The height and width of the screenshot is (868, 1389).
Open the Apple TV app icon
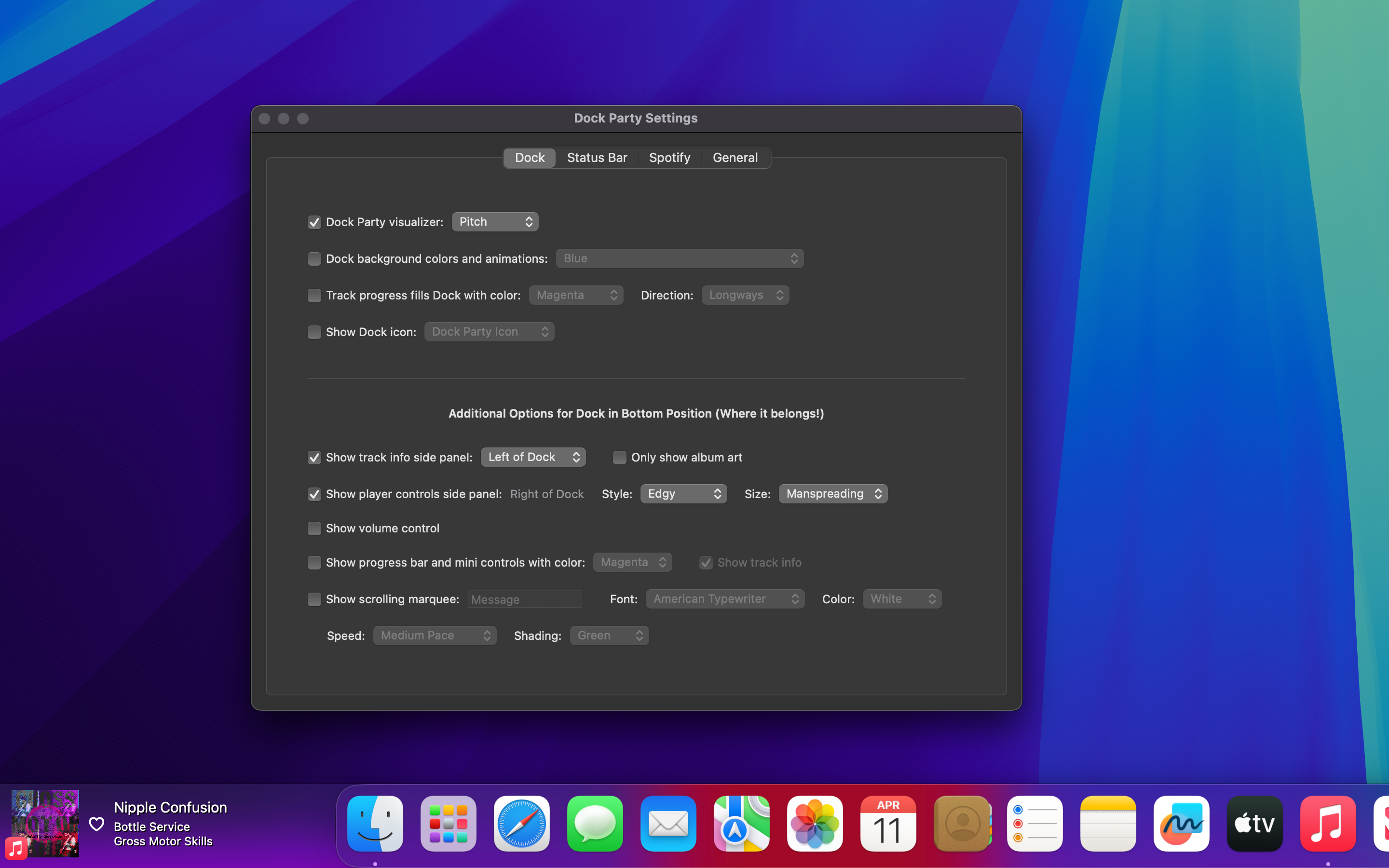[x=1254, y=823]
